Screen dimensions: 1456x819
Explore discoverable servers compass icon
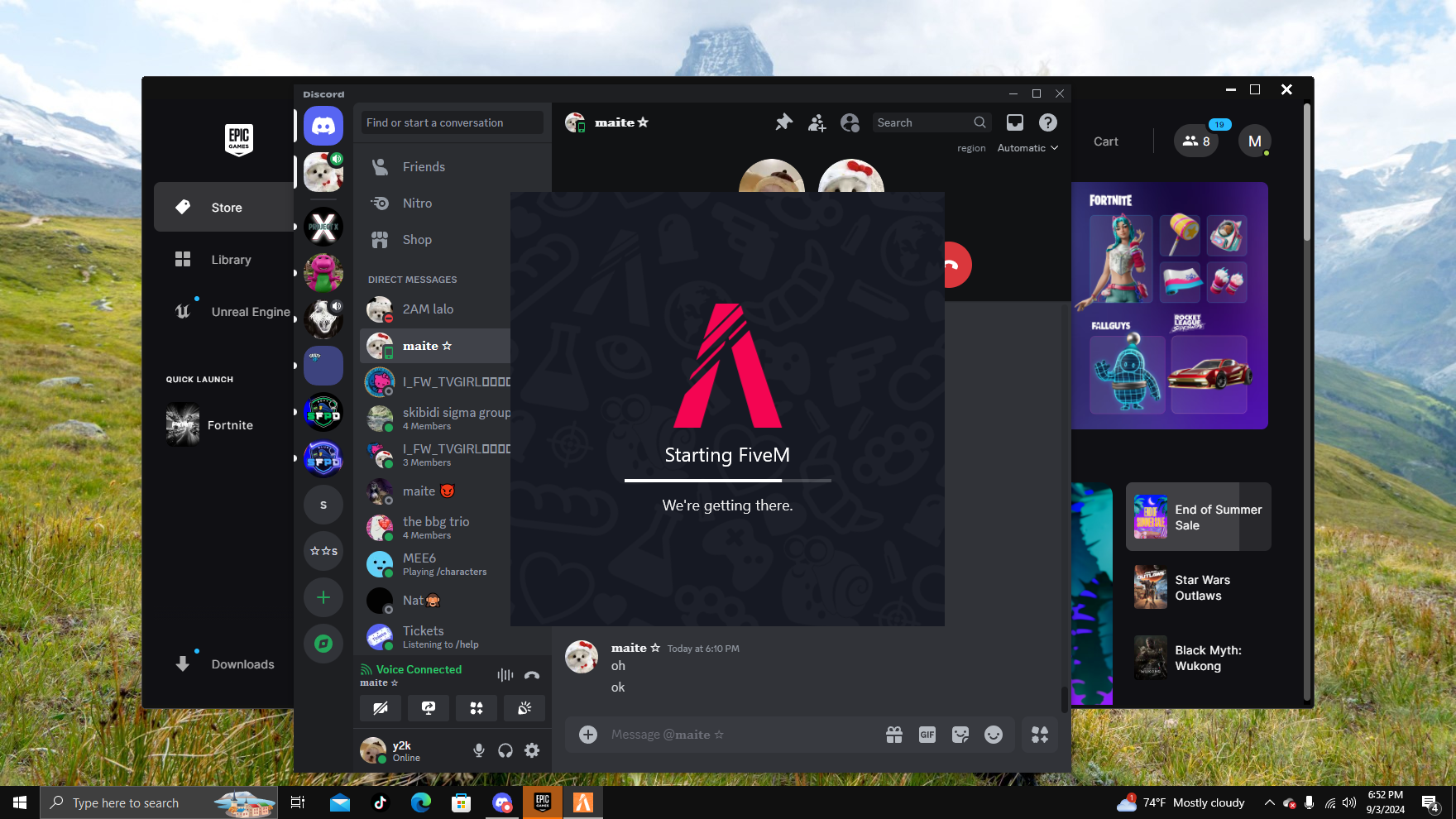(323, 644)
